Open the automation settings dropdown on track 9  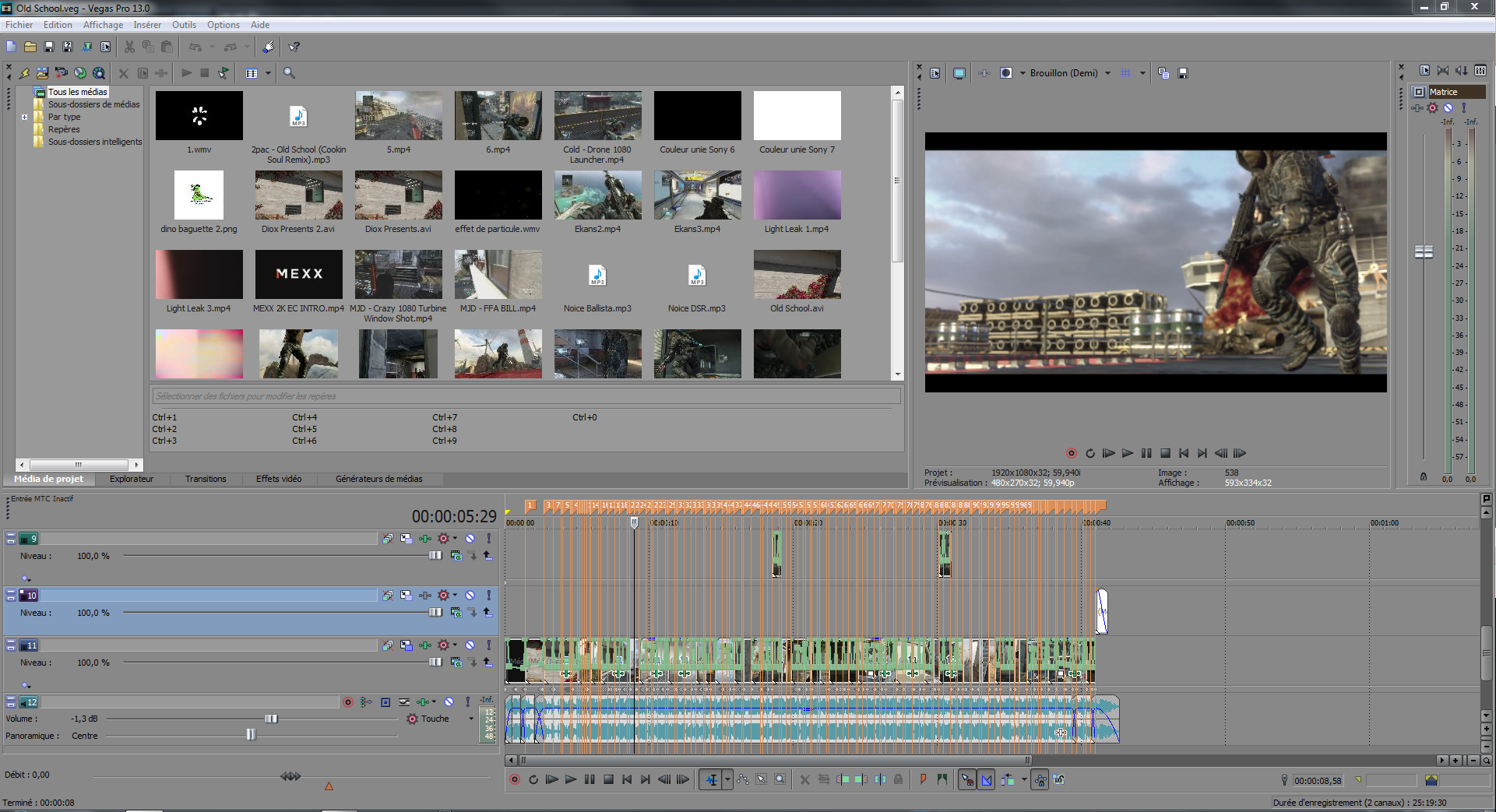click(455, 539)
